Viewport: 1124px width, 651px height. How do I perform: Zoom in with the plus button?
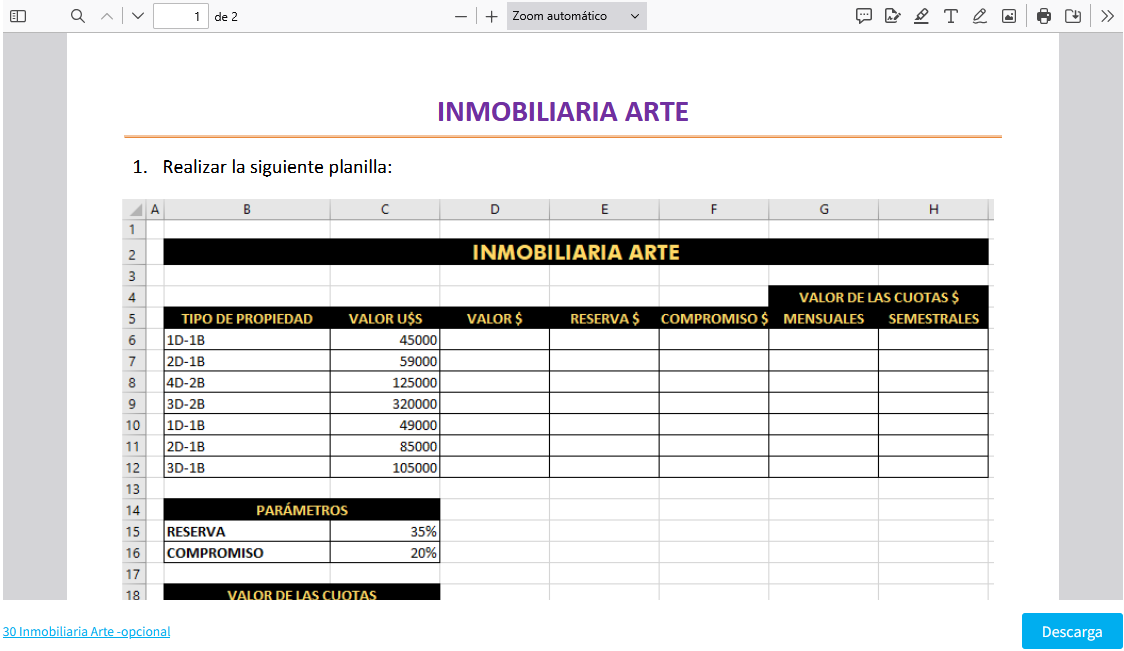[x=491, y=16]
